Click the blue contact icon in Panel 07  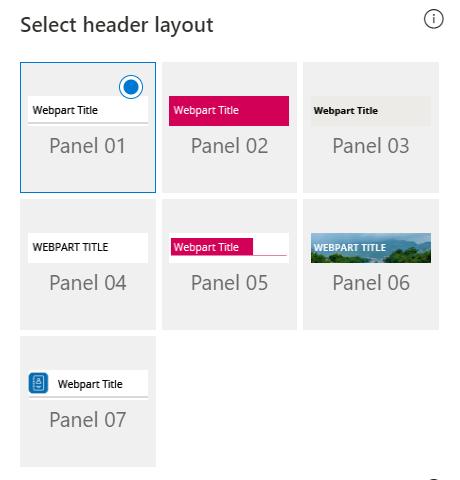point(38,383)
